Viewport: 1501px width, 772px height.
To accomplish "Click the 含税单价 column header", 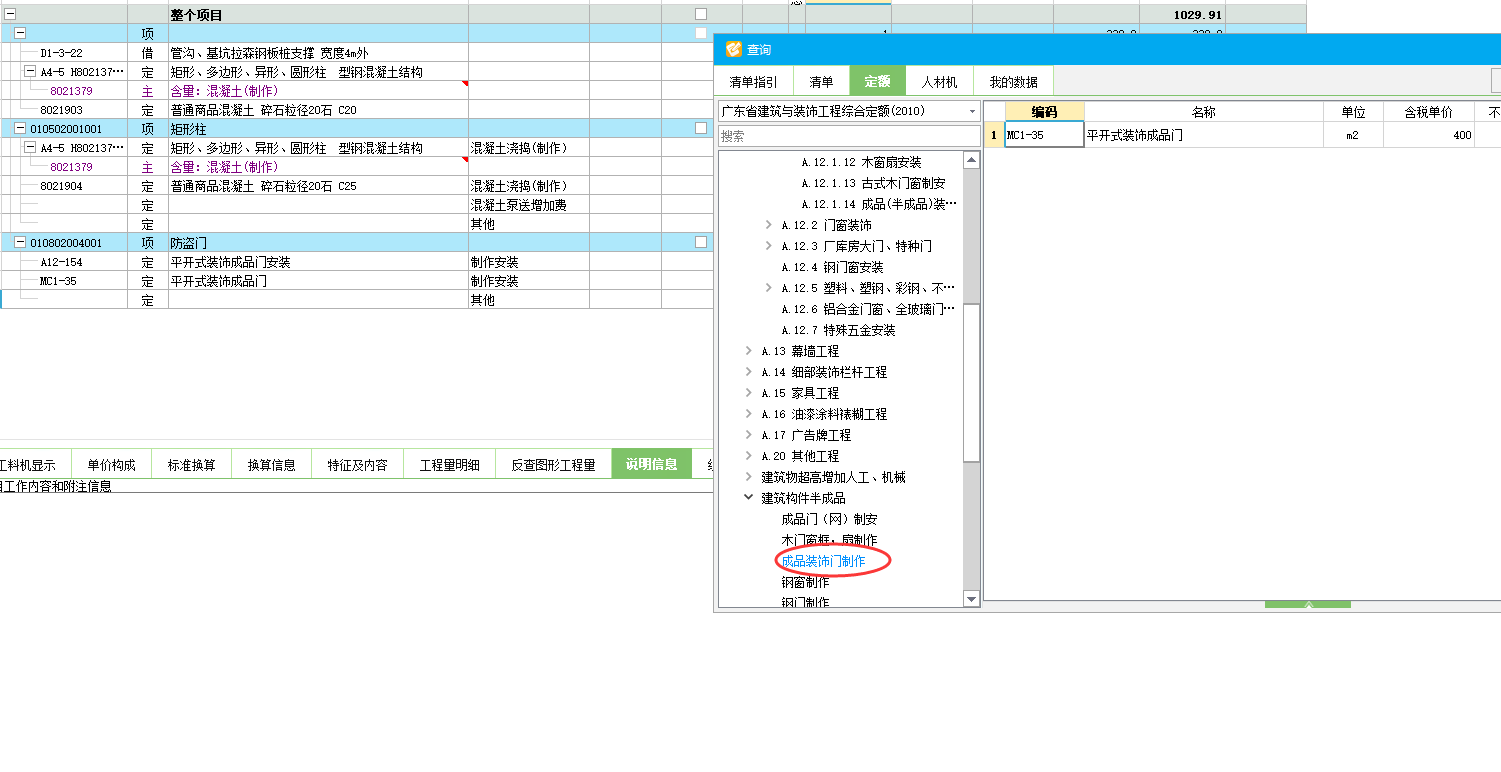I will (1429, 112).
